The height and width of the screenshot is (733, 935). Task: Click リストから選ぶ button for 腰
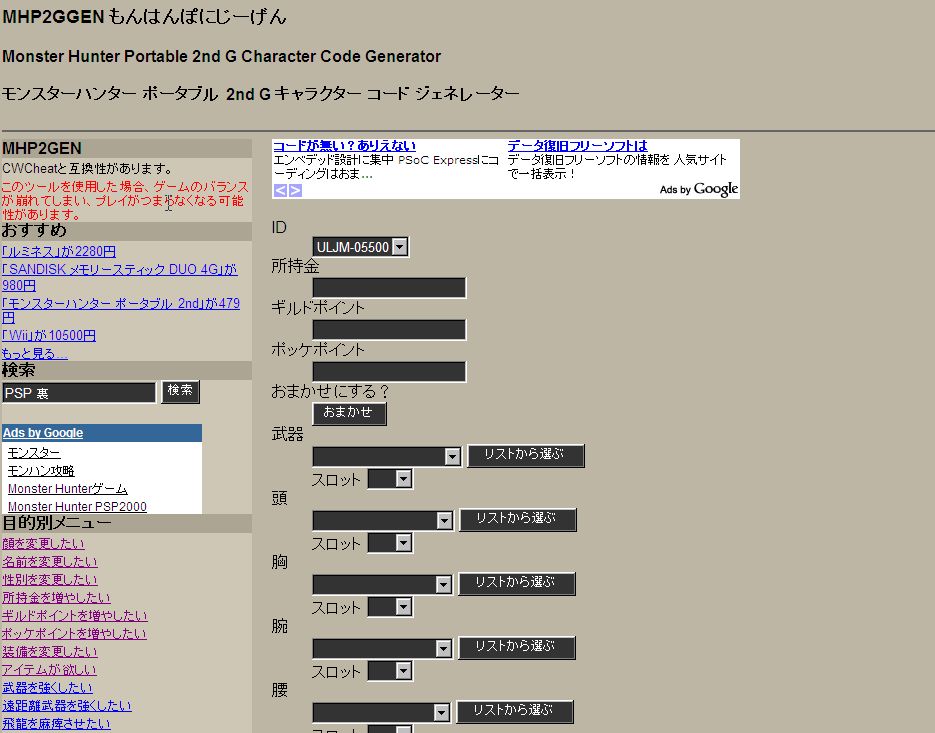click(x=515, y=711)
